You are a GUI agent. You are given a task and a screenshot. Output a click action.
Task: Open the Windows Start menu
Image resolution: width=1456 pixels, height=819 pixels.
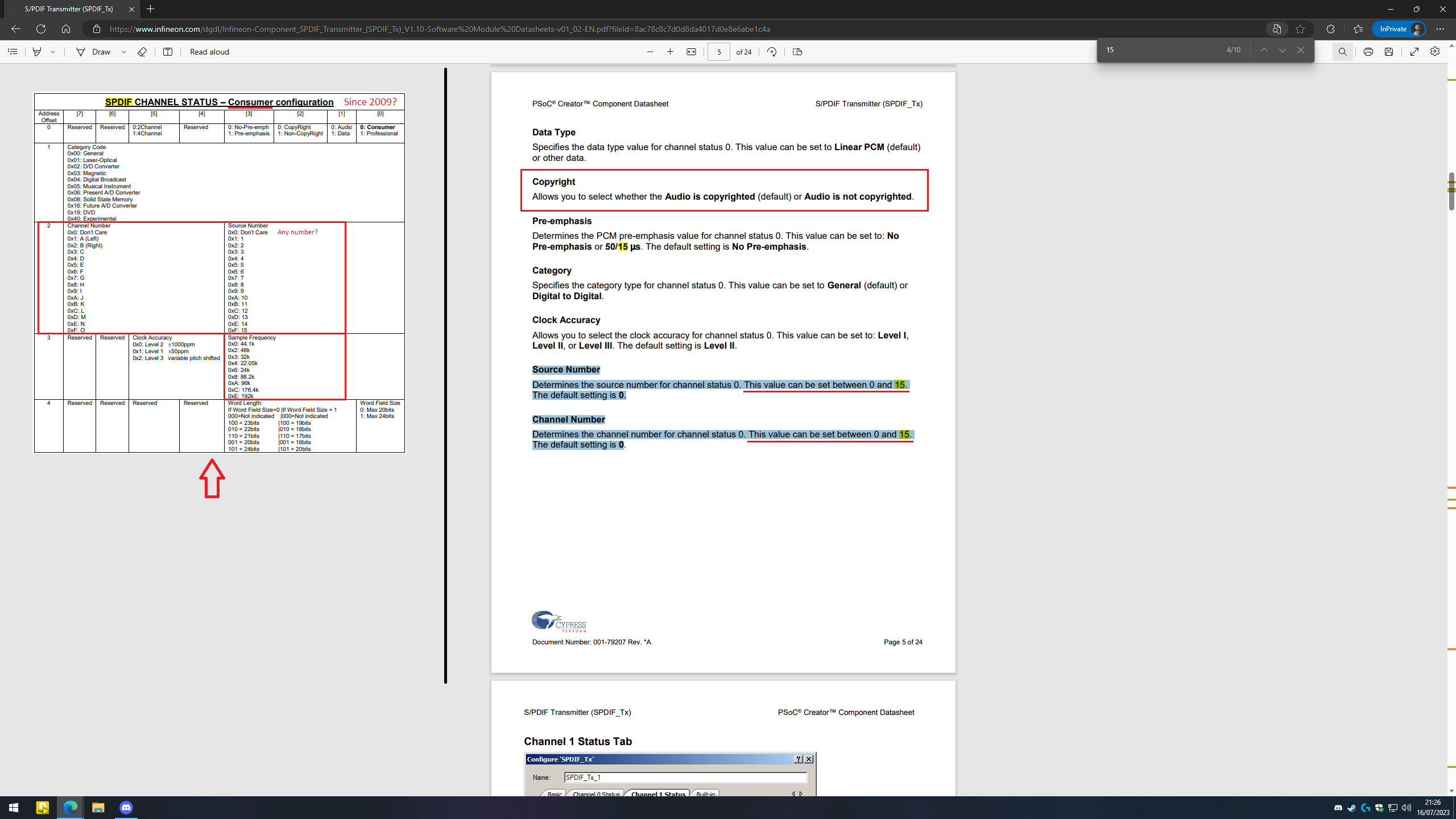[14, 808]
